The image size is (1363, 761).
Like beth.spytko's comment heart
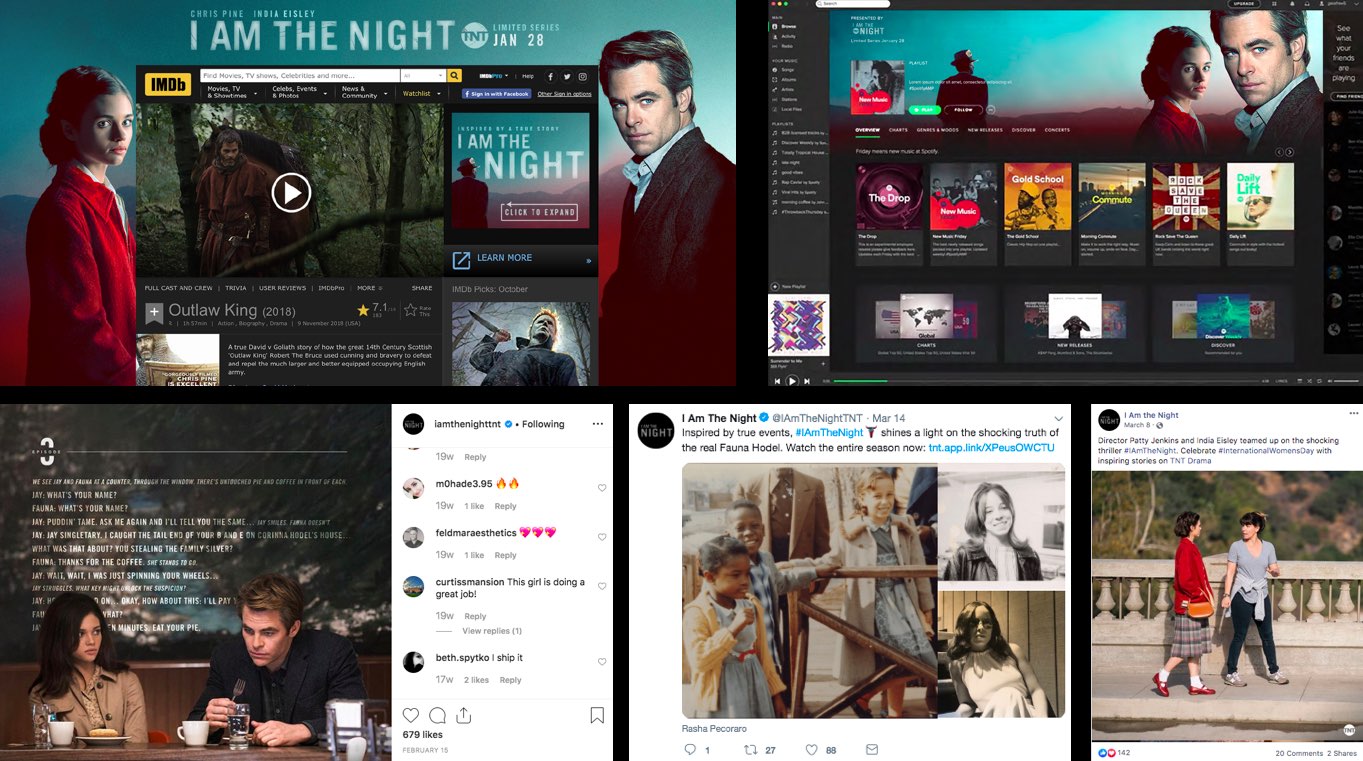[x=602, y=662]
